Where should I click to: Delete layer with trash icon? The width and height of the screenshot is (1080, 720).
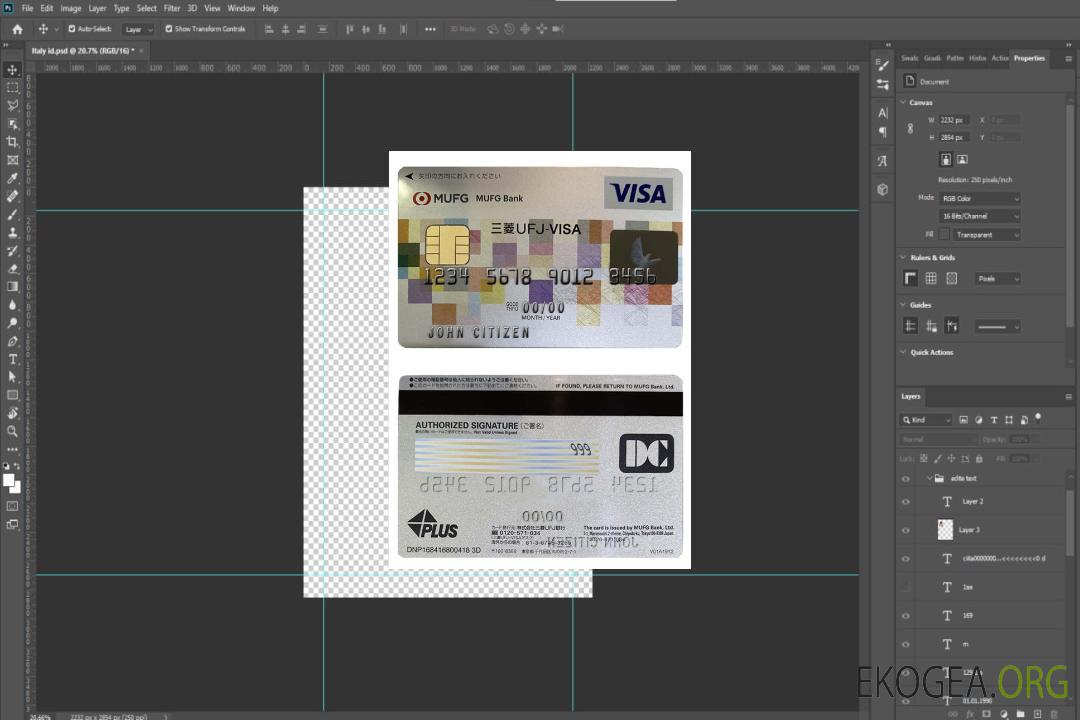pos(1053,714)
